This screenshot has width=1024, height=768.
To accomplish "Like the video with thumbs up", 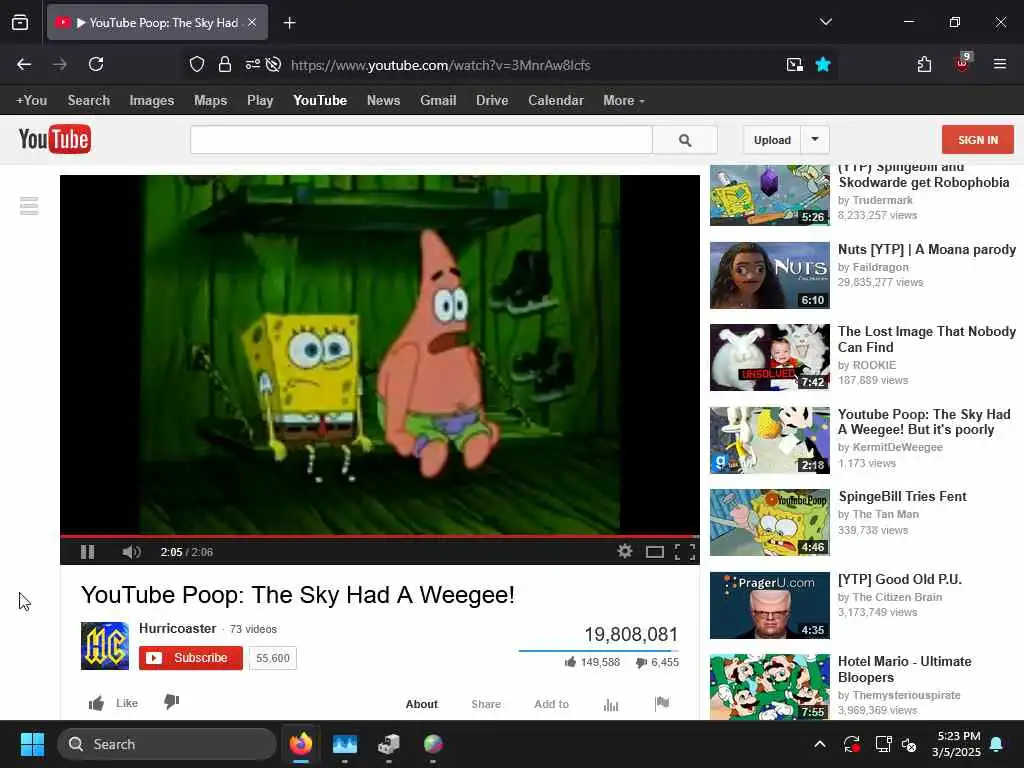I will coord(97,703).
